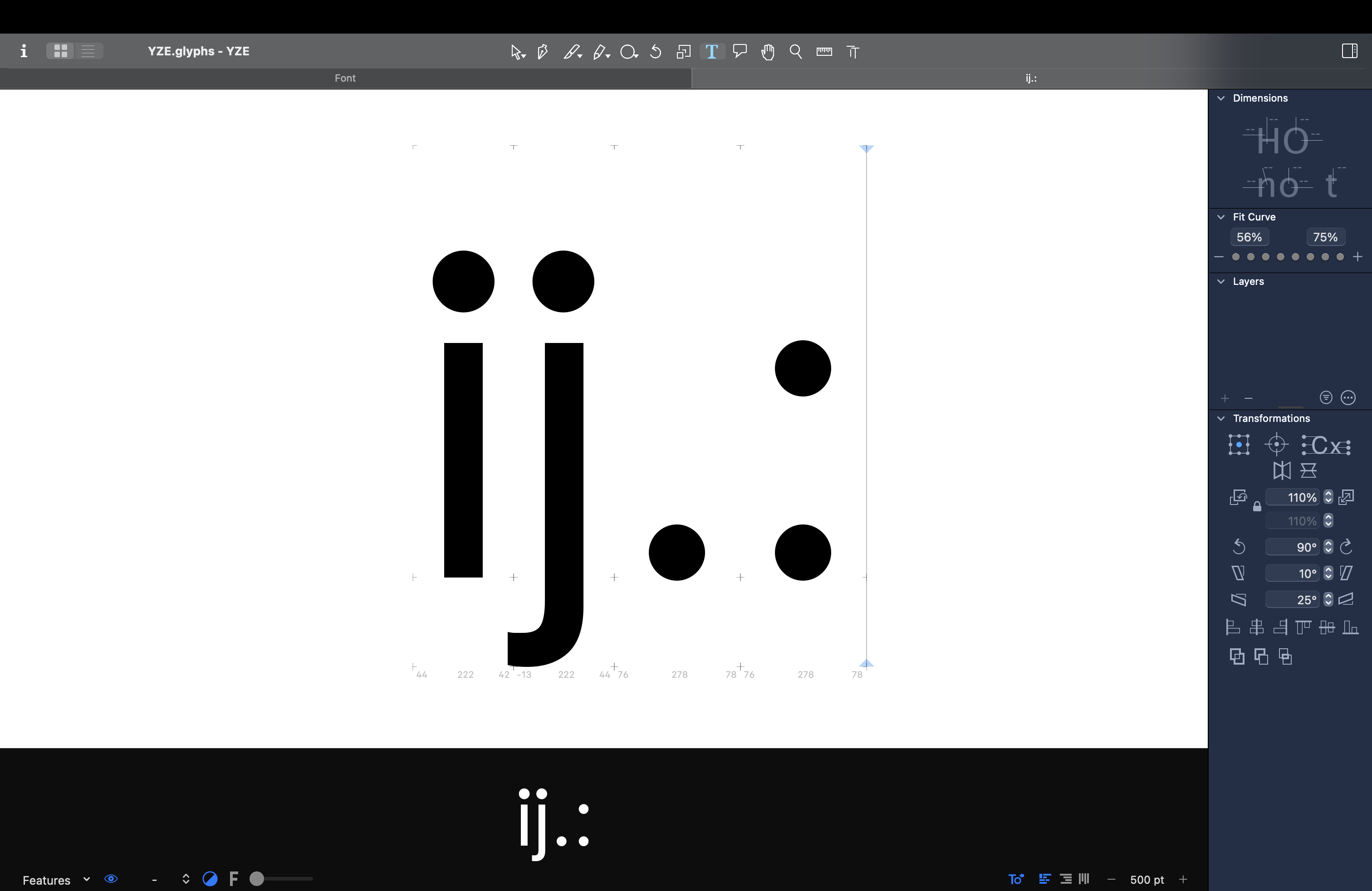
Task: Apply subtract boolean operation
Action: tap(1261, 656)
